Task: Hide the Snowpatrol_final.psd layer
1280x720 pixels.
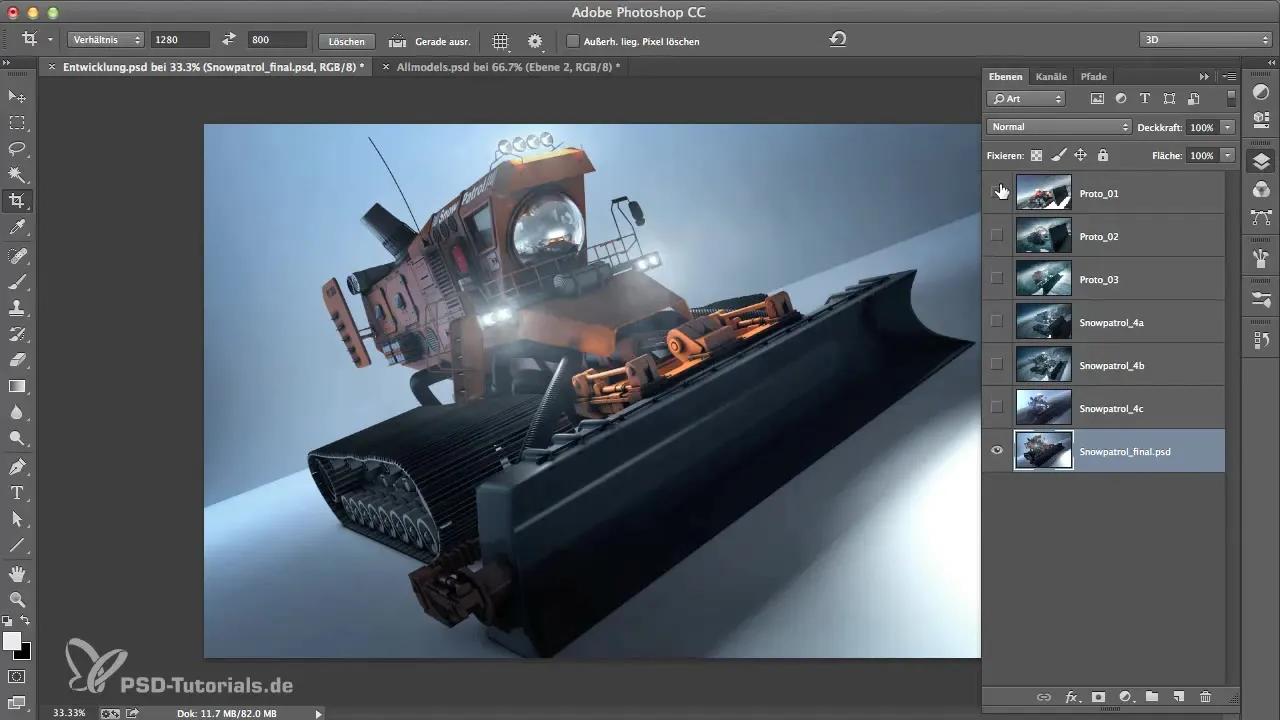Action: (x=996, y=451)
